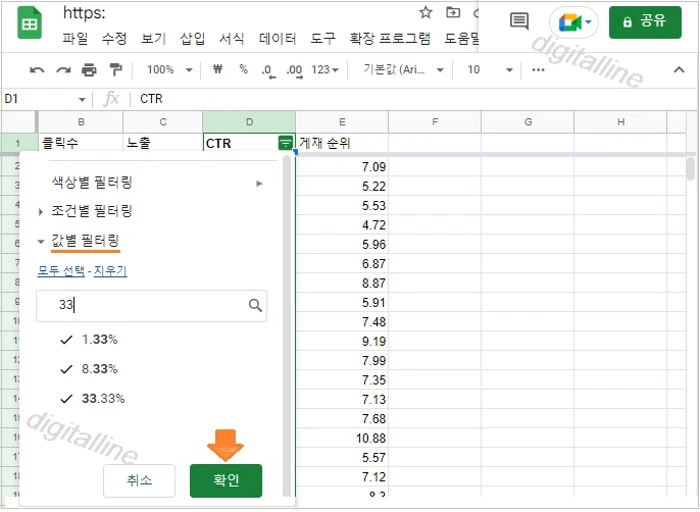This screenshot has height=512, width=700.
Task: Open the 보기 menu
Action: point(154,39)
